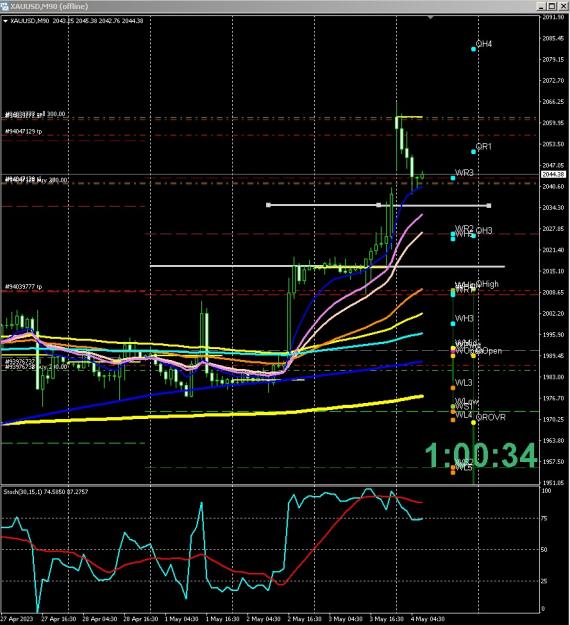570x625 pixels.
Task: Select the #94039777 tp order line label
Action: 24,287
